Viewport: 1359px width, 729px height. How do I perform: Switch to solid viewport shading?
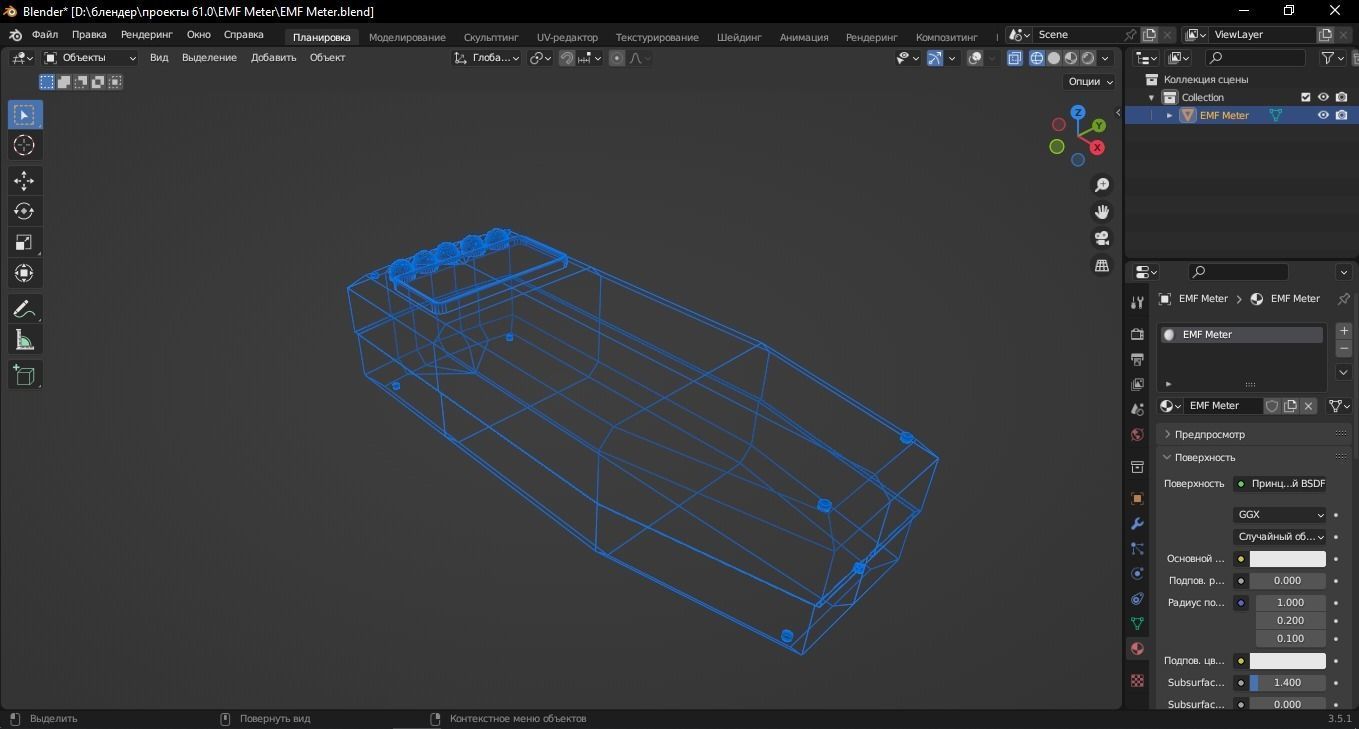pyautogui.click(x=1054, y=58)
